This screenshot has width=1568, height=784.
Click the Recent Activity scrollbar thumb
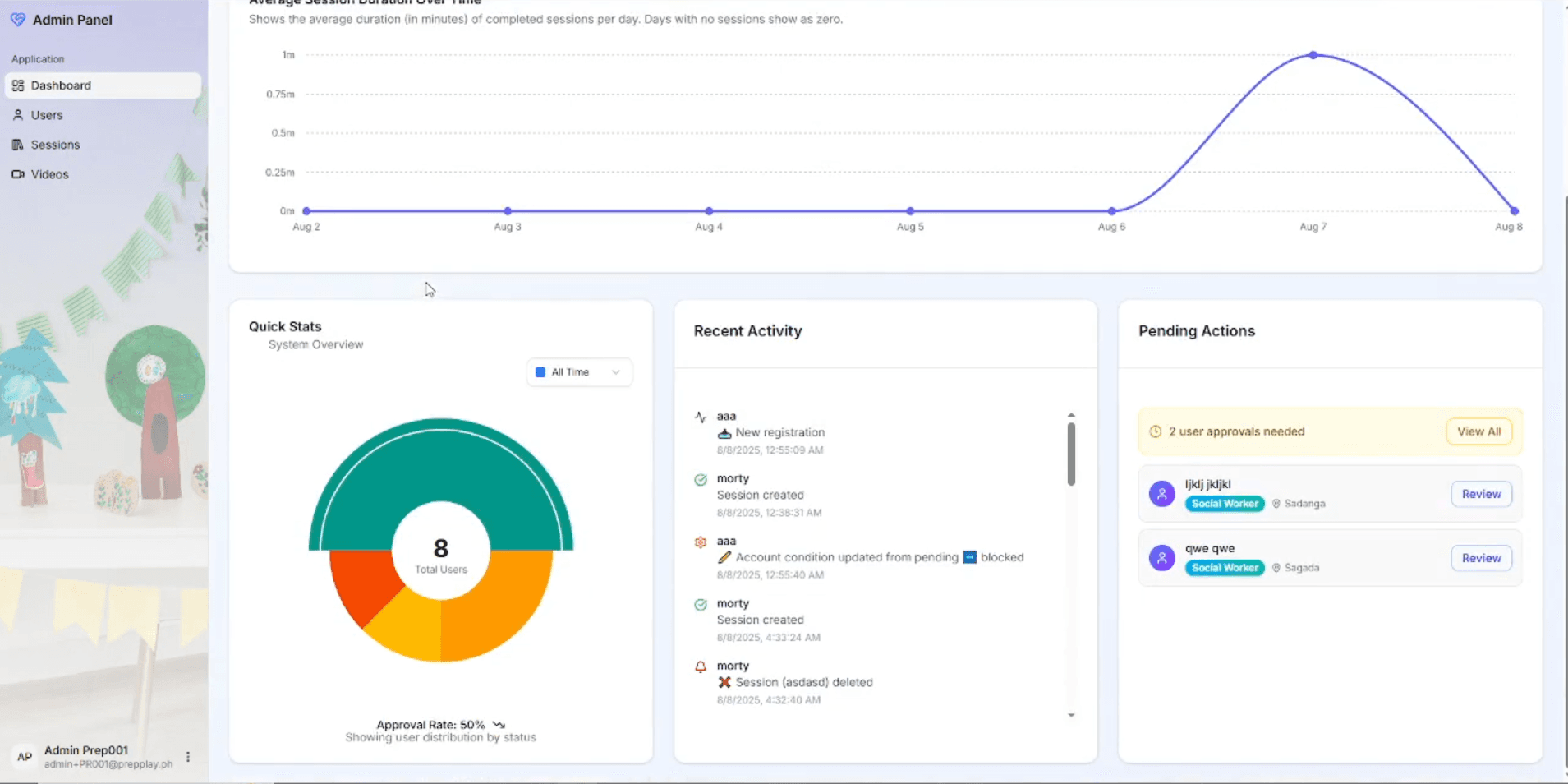(x=1071, y=453)
